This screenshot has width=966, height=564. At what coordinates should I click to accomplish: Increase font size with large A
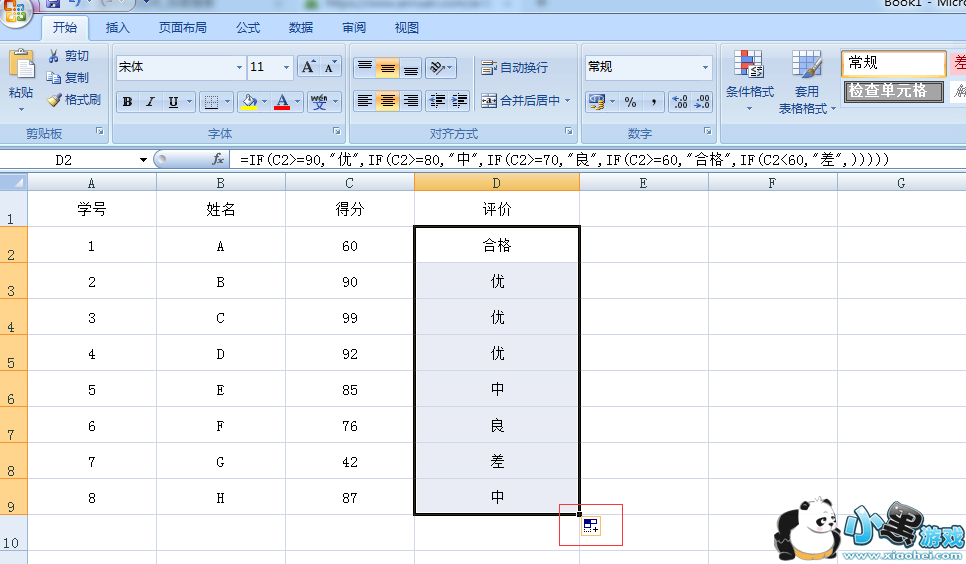point(308,67)
